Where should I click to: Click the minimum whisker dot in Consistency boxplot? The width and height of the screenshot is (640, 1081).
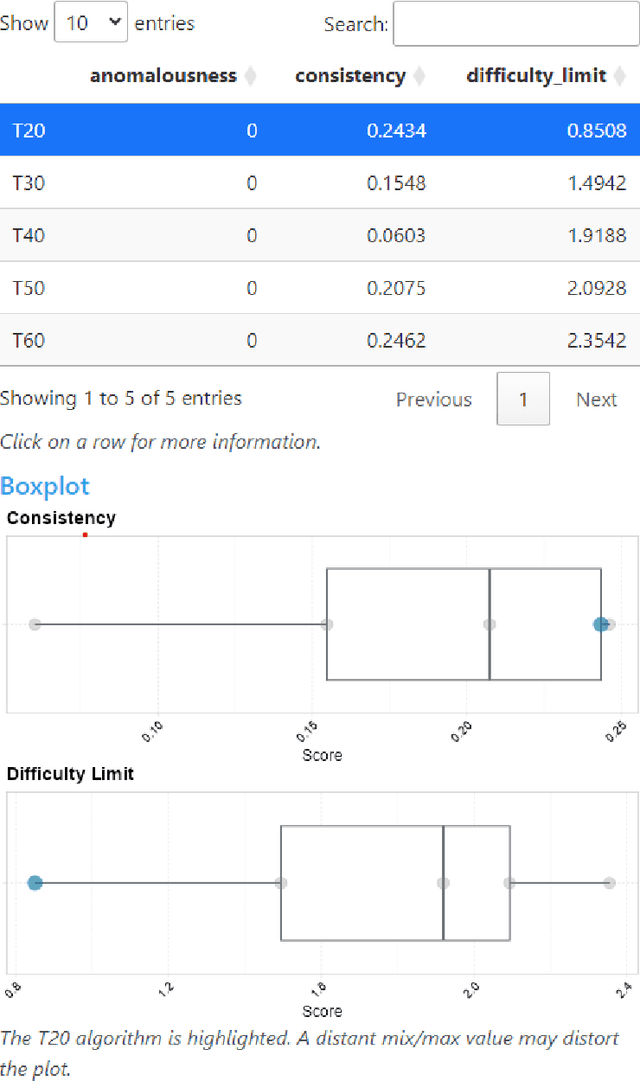click(35, 624)
